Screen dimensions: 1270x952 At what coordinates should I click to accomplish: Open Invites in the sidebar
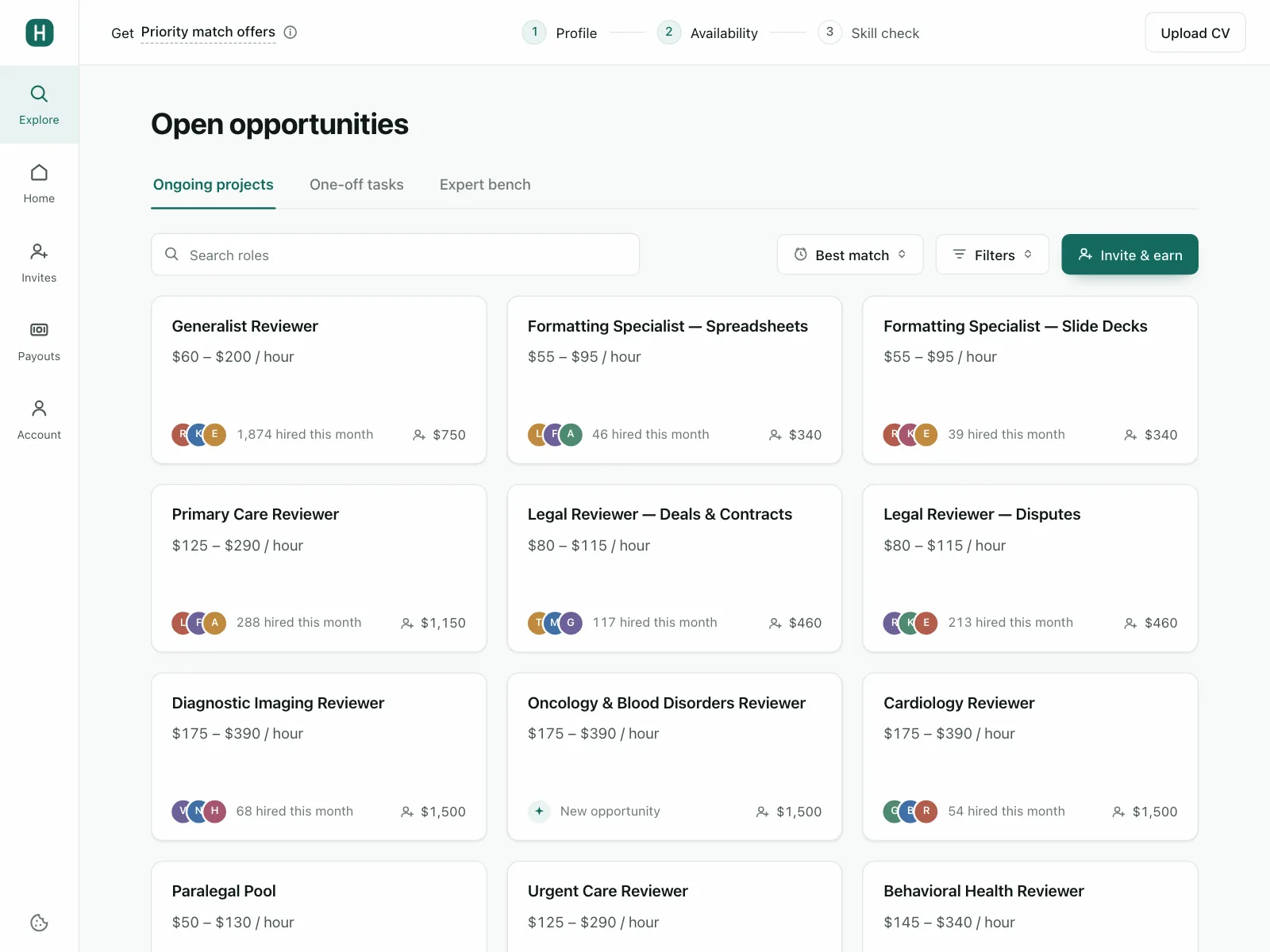(39, 263)
